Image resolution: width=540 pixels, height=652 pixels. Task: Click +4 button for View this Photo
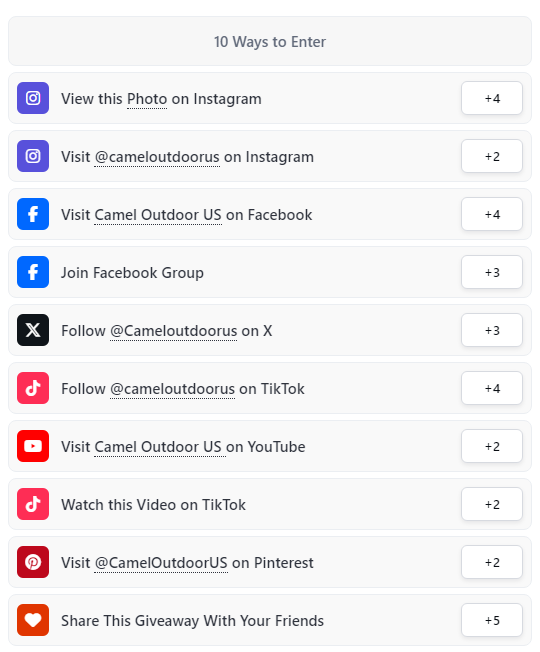pyautogui.click(x=492, y=98)
